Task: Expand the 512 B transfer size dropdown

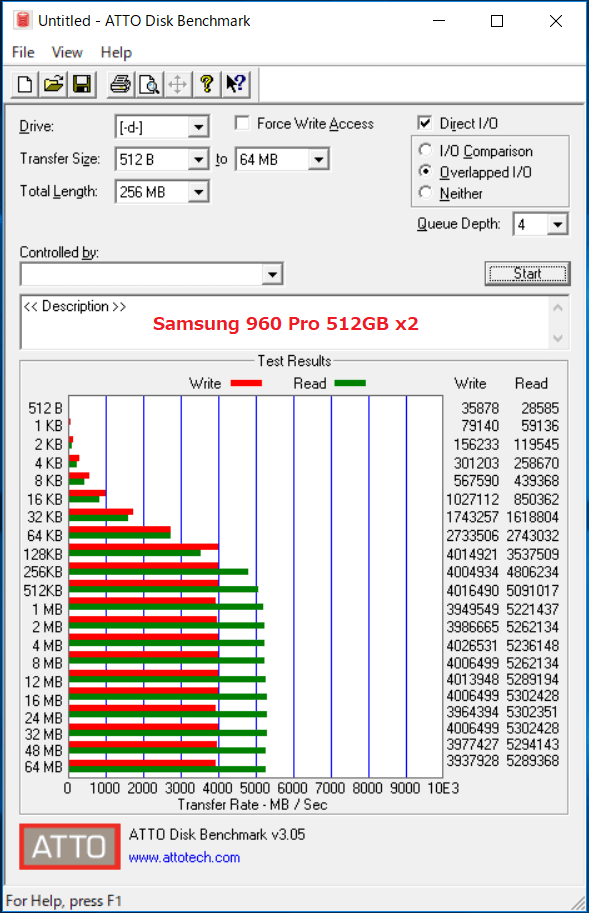Action: (x=198, y=159)
